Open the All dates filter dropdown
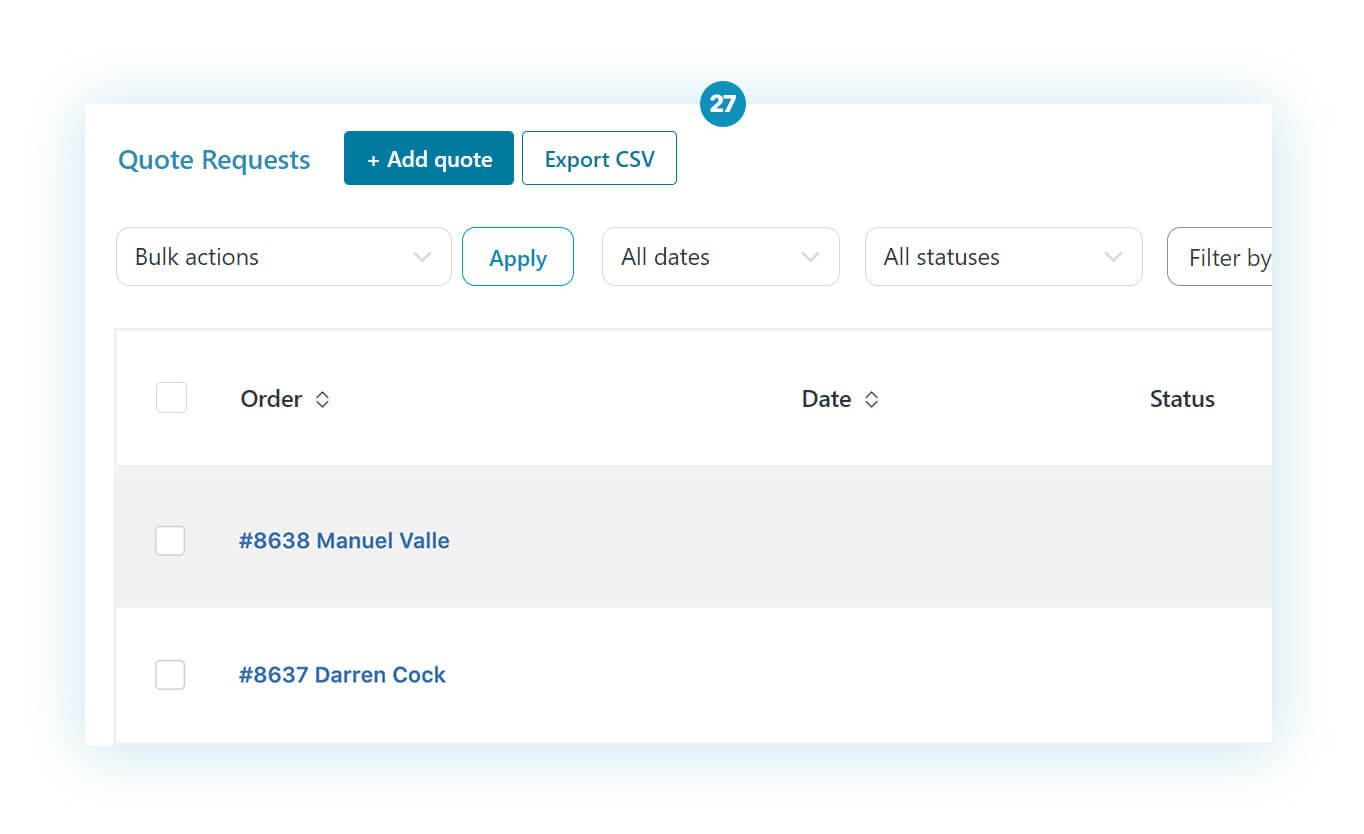Screen dimensions: 1364x834 pos(720,257)
